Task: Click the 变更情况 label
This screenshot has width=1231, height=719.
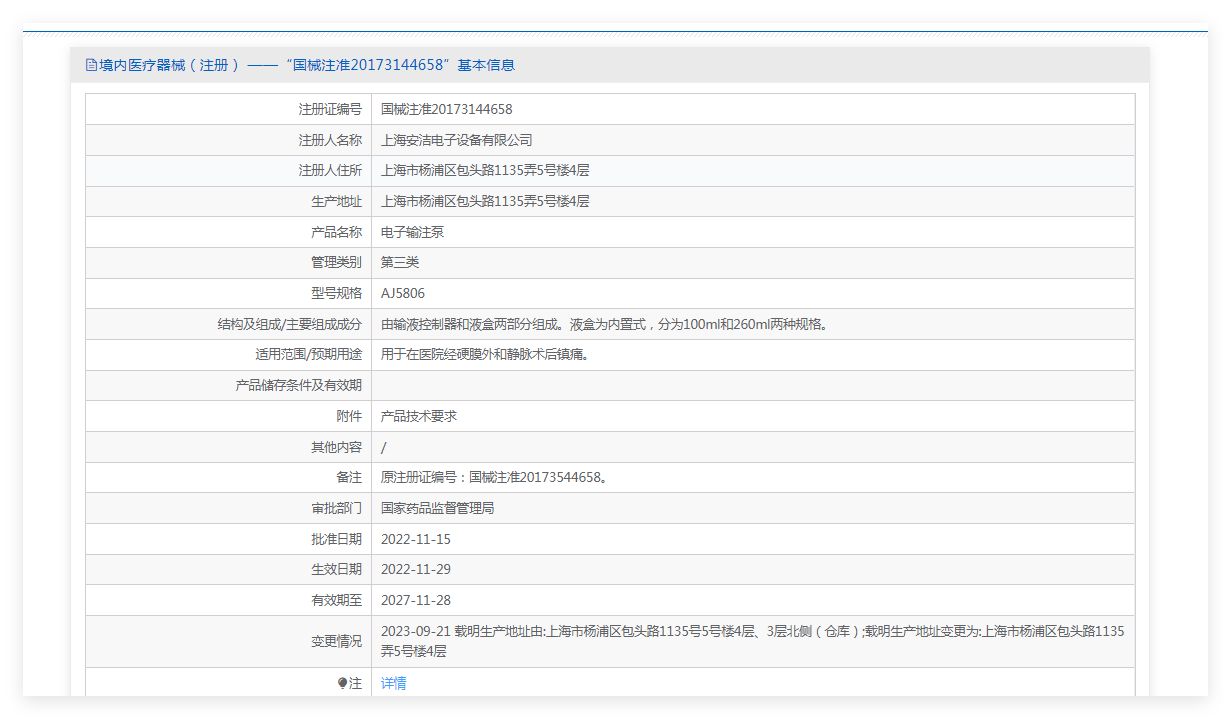Action: pos(337,641)
